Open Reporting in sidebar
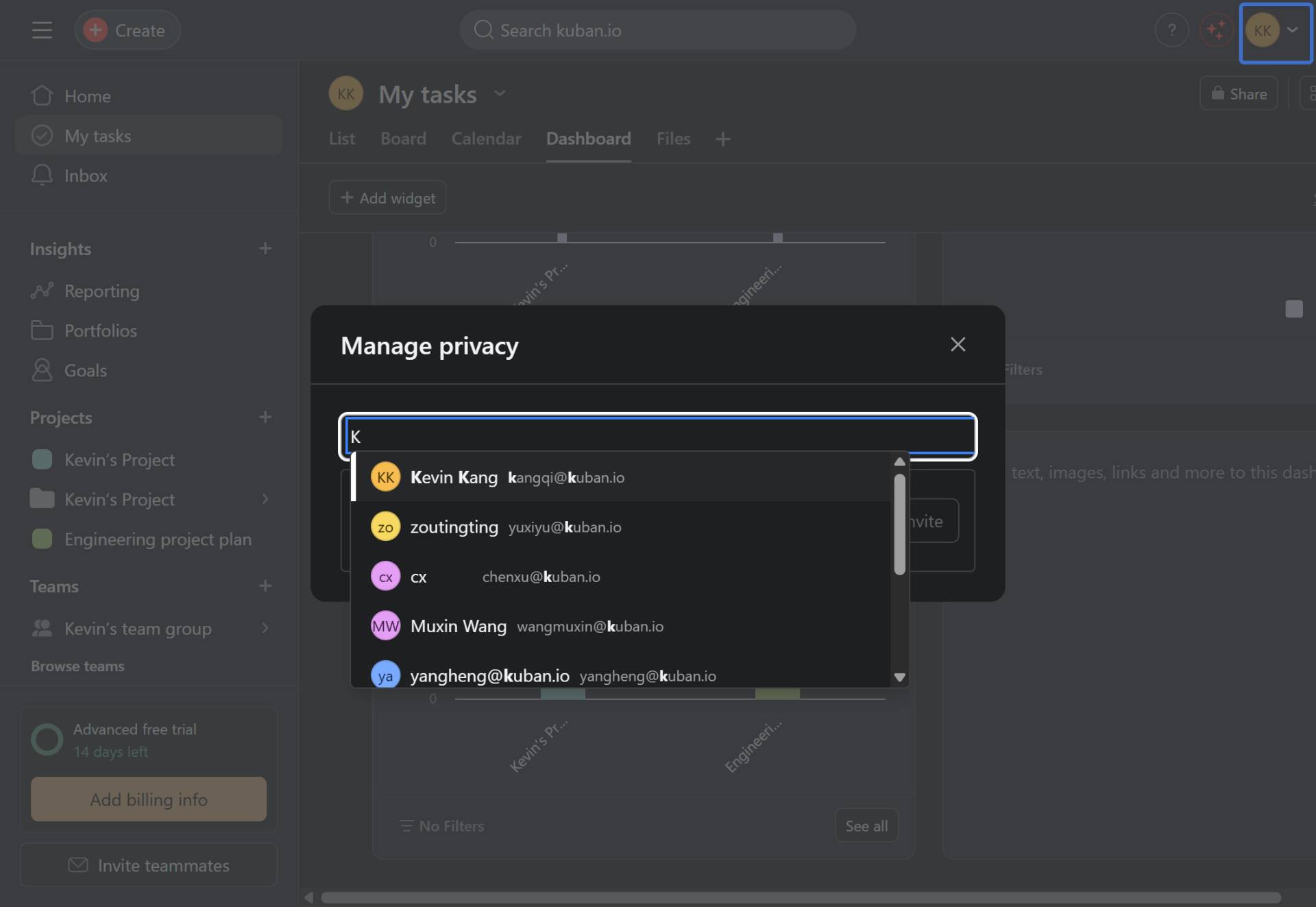Image resolution: width=1316 pixels, height=907 pixels. [149, 291]
